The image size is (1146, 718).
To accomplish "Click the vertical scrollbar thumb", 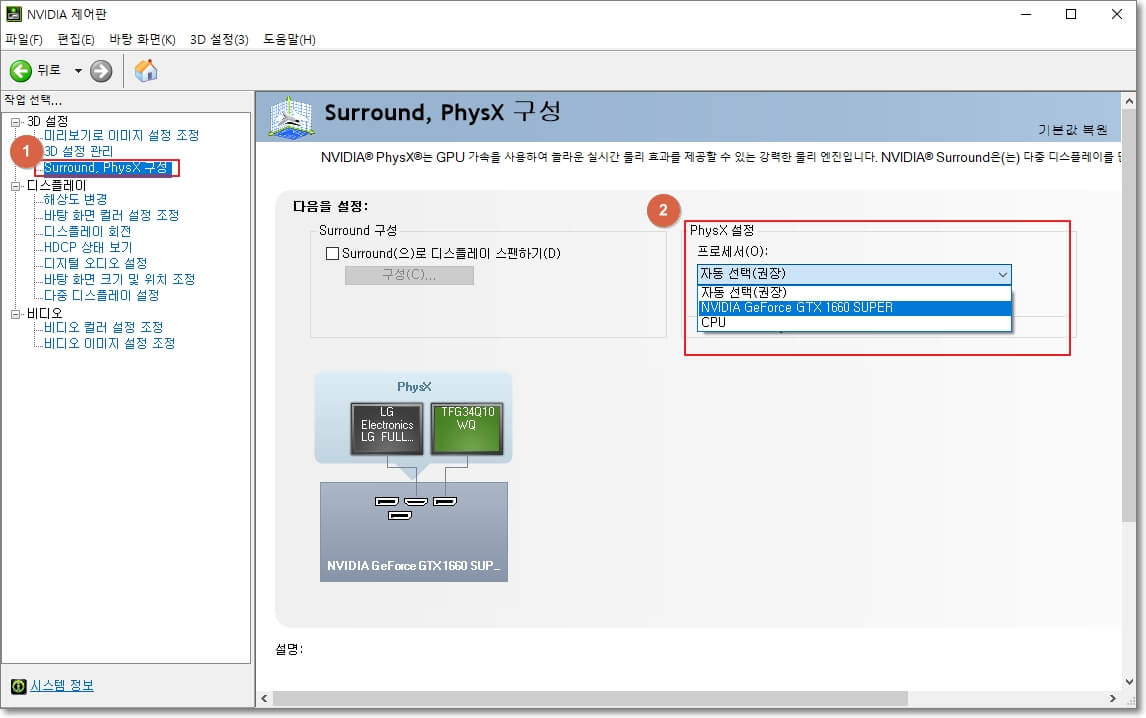I will point(1129,316).
